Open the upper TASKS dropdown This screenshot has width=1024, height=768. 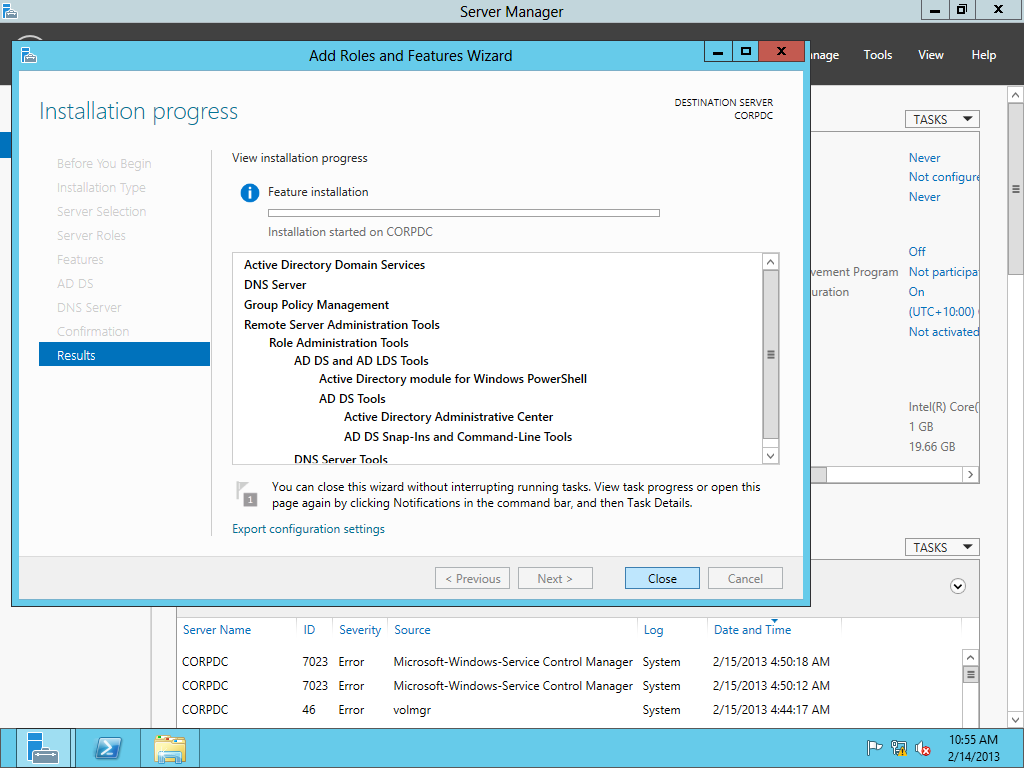(941, 119)
